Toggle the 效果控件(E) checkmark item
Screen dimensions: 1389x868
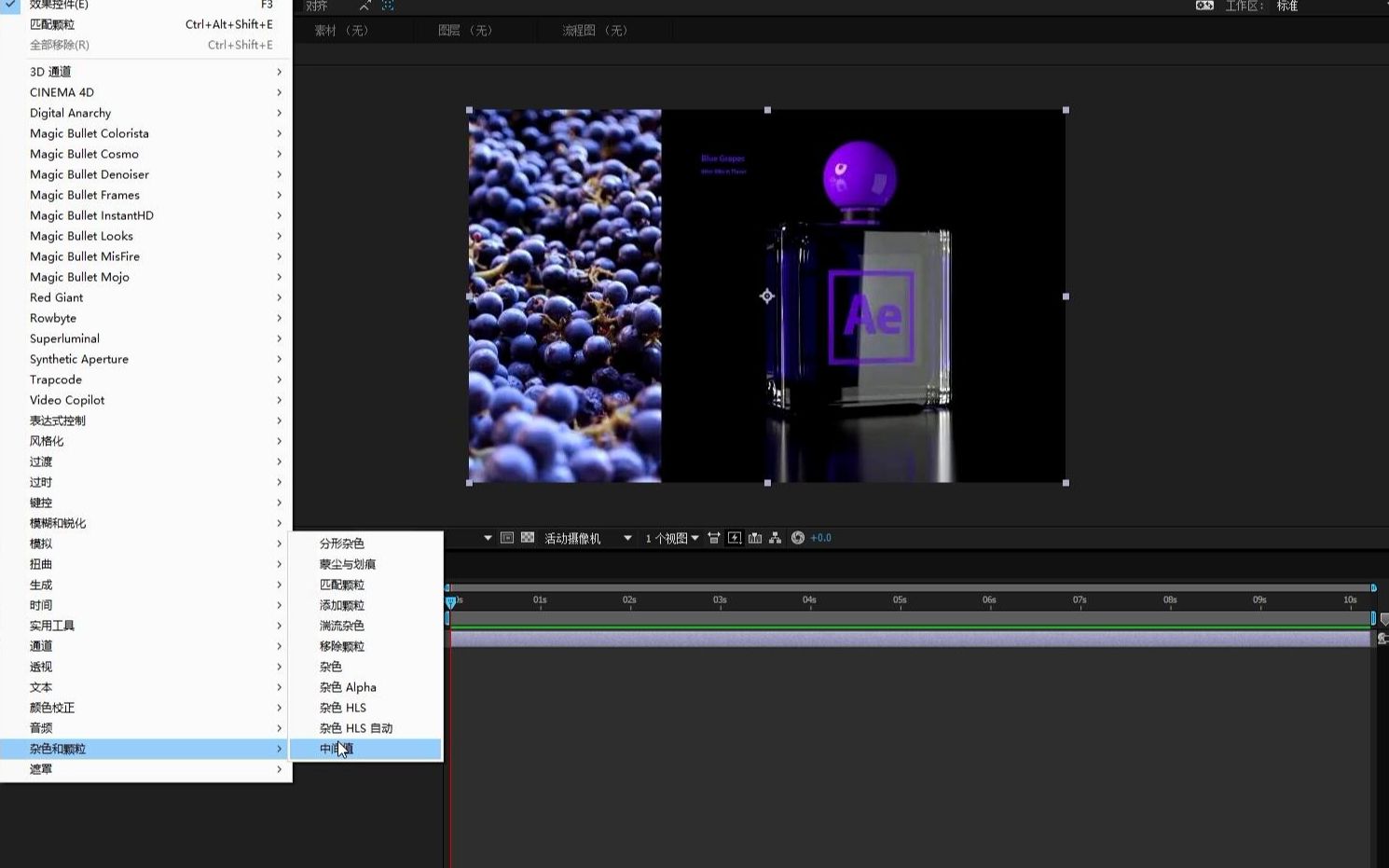[x=146, y=5]
